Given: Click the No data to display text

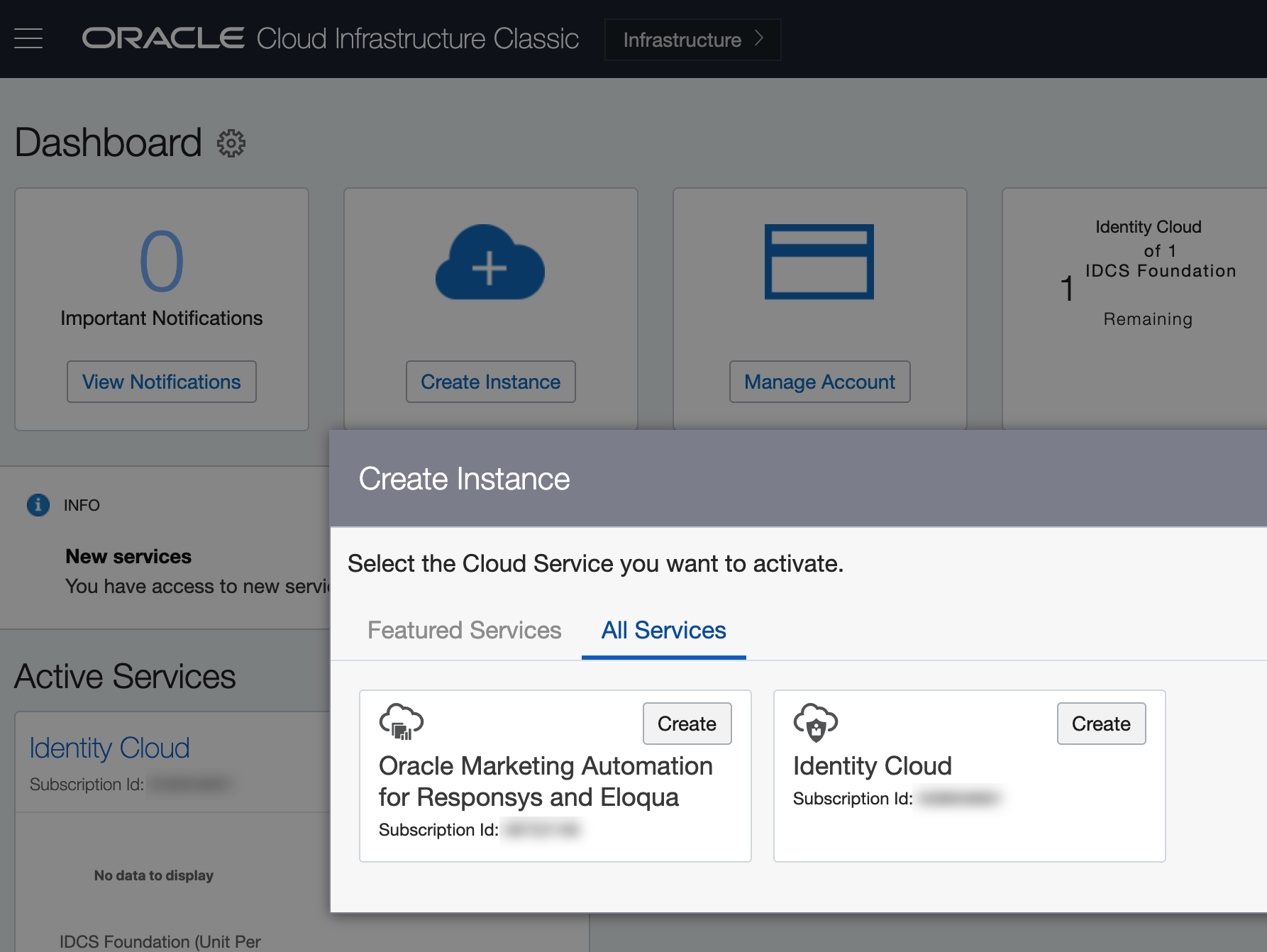Looking at the screenshot, I should (154, 875).
